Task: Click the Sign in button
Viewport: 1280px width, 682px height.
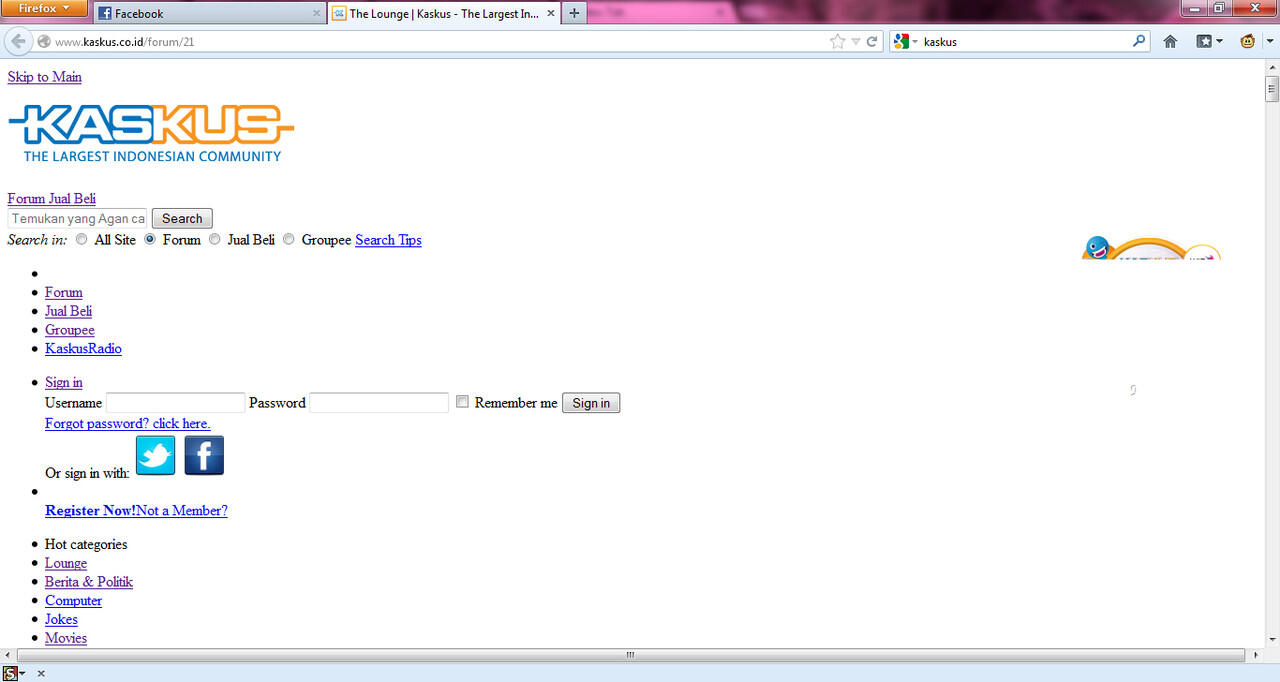Action: click(591, 403)
